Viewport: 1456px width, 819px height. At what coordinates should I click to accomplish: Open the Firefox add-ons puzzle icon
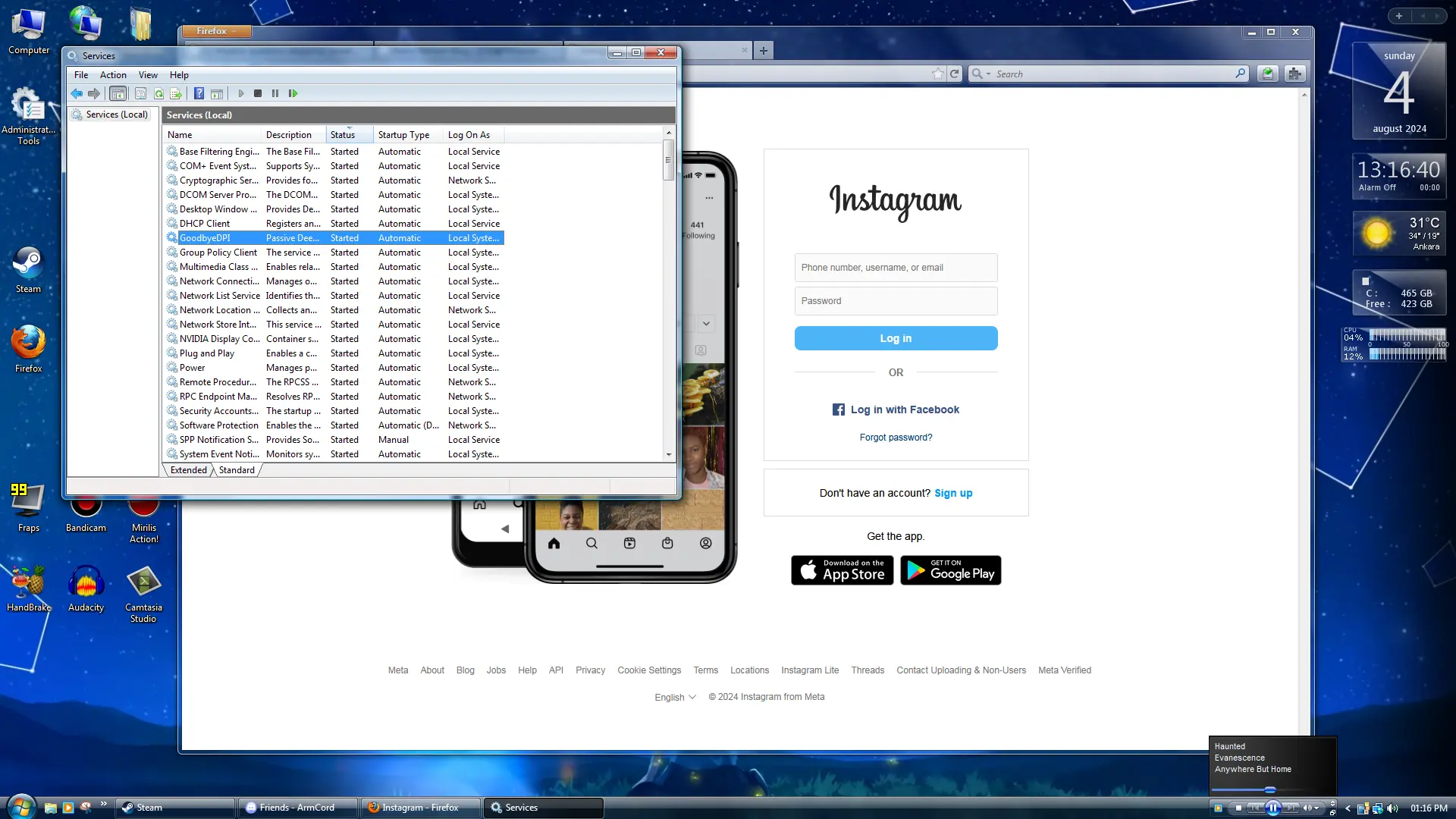pyautogui.click(x=1294, y=74)
